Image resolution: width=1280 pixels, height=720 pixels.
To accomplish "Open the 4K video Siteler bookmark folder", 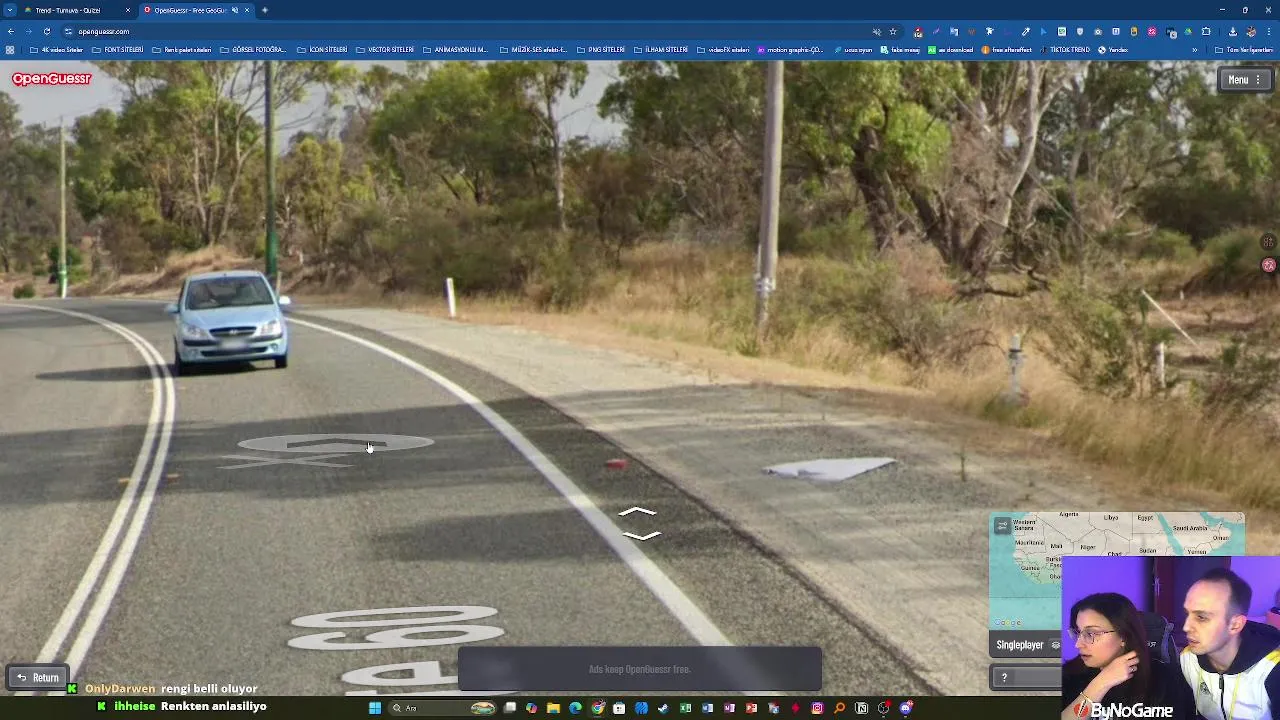I will click(x=56, y=50).
